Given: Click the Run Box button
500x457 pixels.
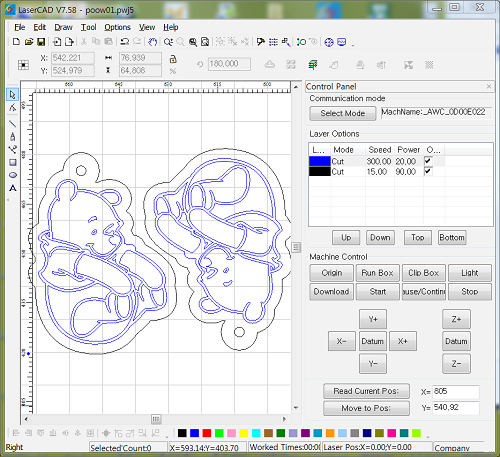Looking at the screenshot, I should [x=377, y=273].
